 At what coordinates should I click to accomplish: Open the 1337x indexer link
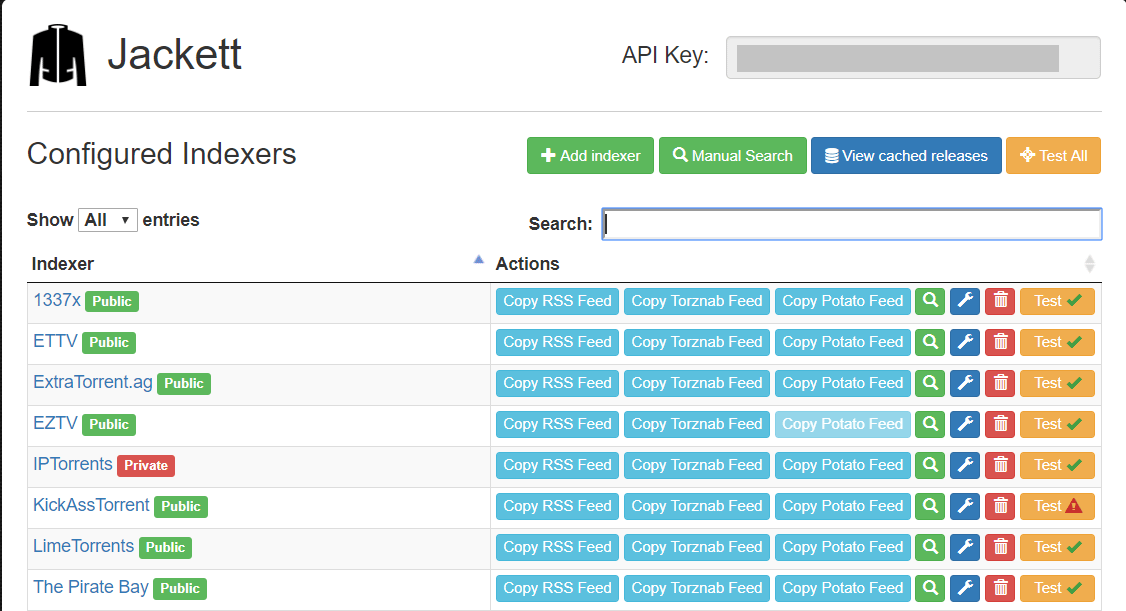click(x=57, y=300)
